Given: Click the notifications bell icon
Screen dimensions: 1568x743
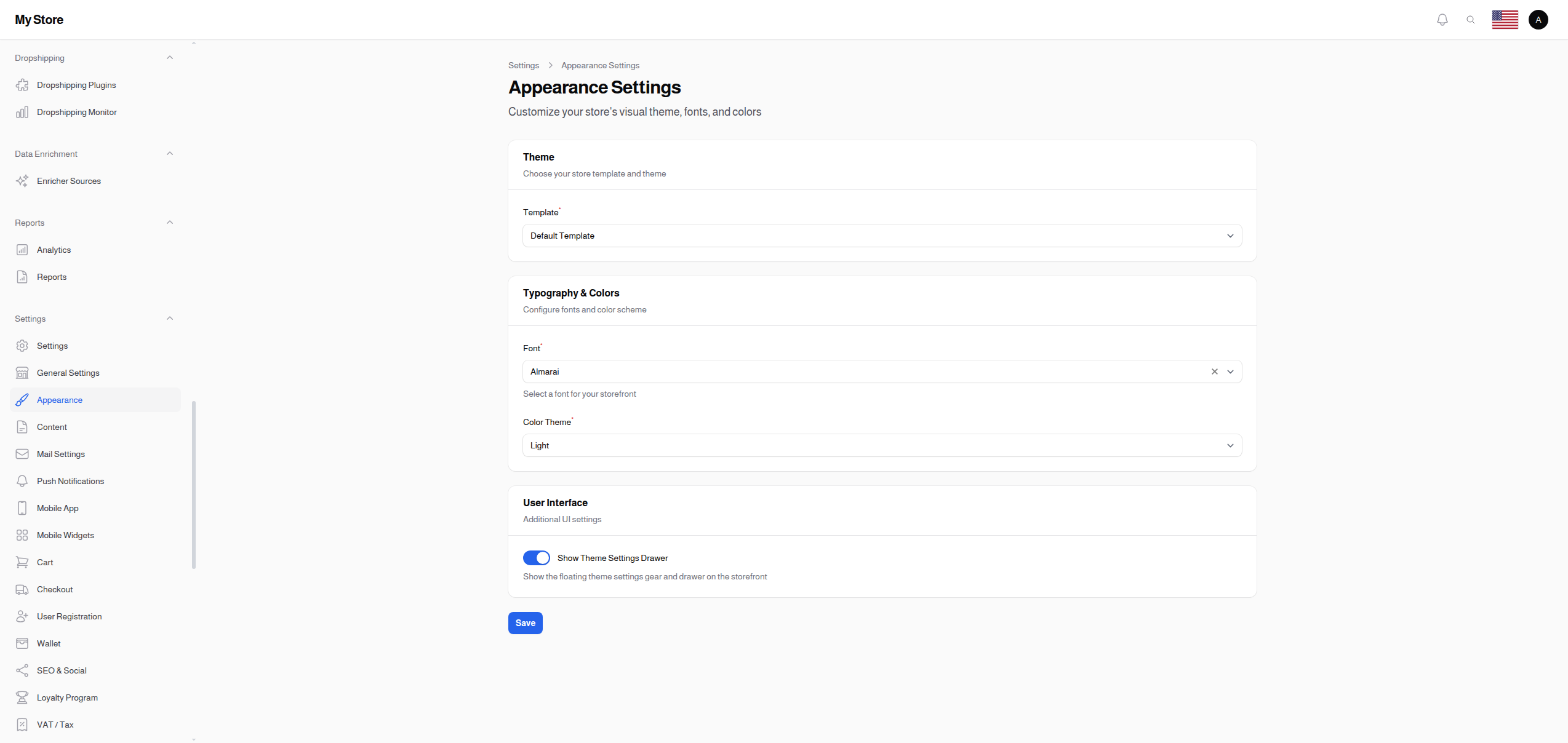Looking at the screenshot, I should click(1442, 19).
